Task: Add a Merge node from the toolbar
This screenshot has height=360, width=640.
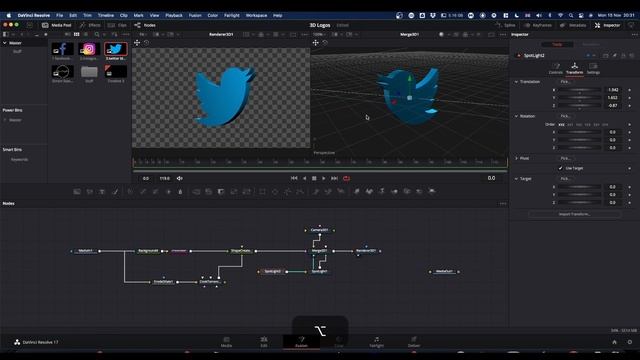Action: (196, 191)
